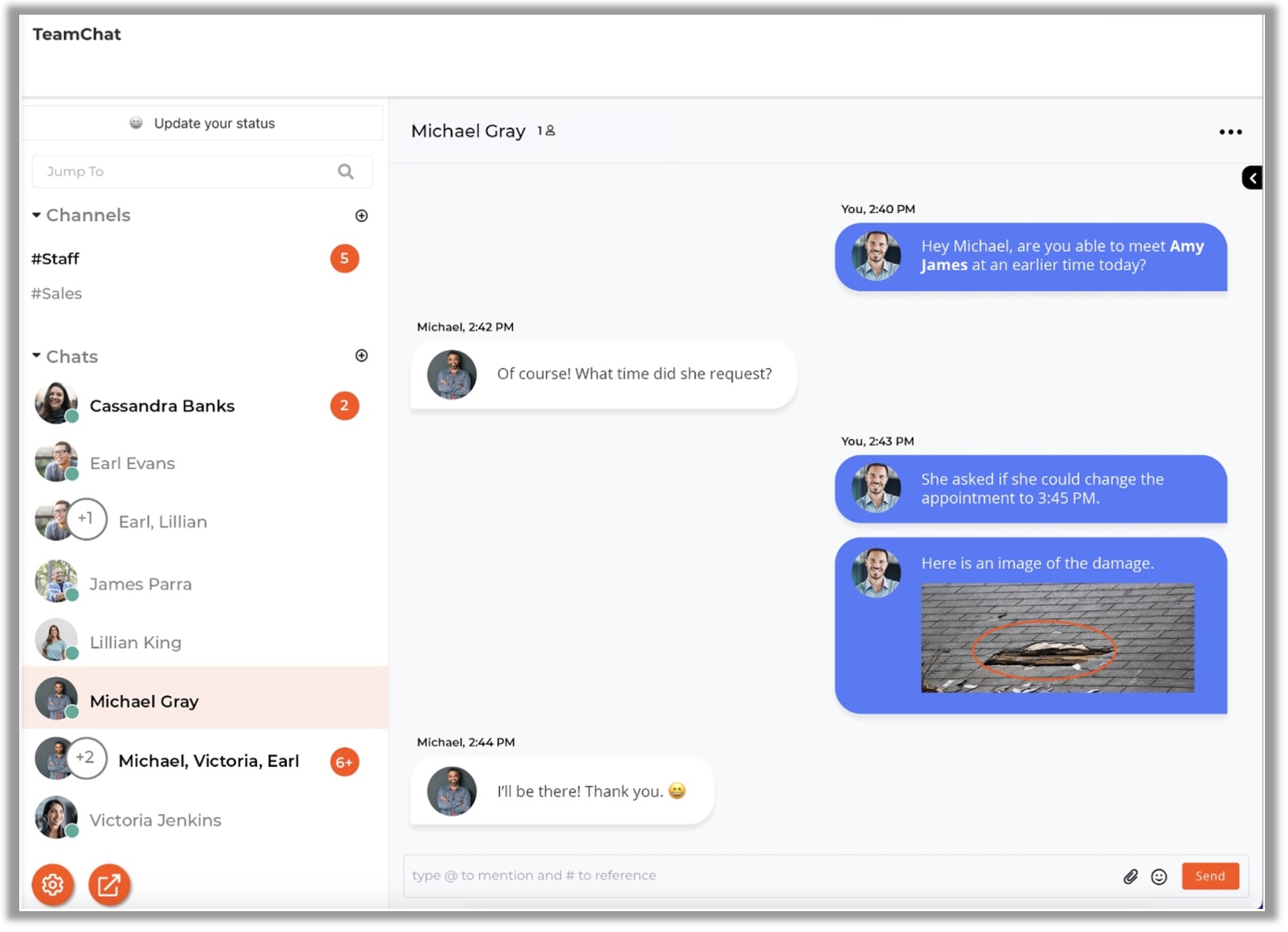Click the unread badge 5 on #Staff
The image size is (1288, 932).
pyautogui.click(x=345, y=258)
